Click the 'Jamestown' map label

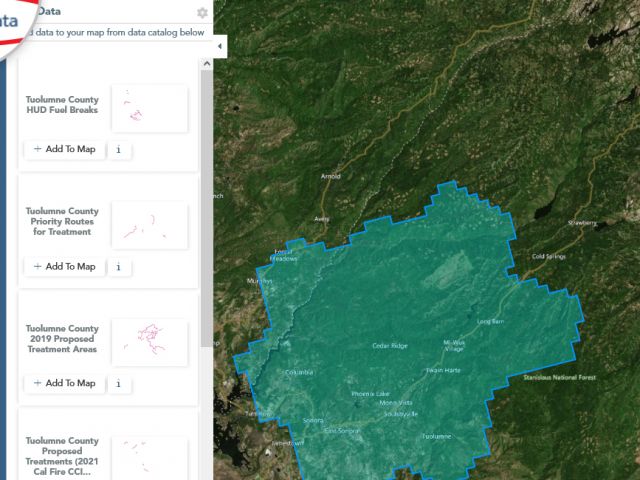[x=287, y=443]
